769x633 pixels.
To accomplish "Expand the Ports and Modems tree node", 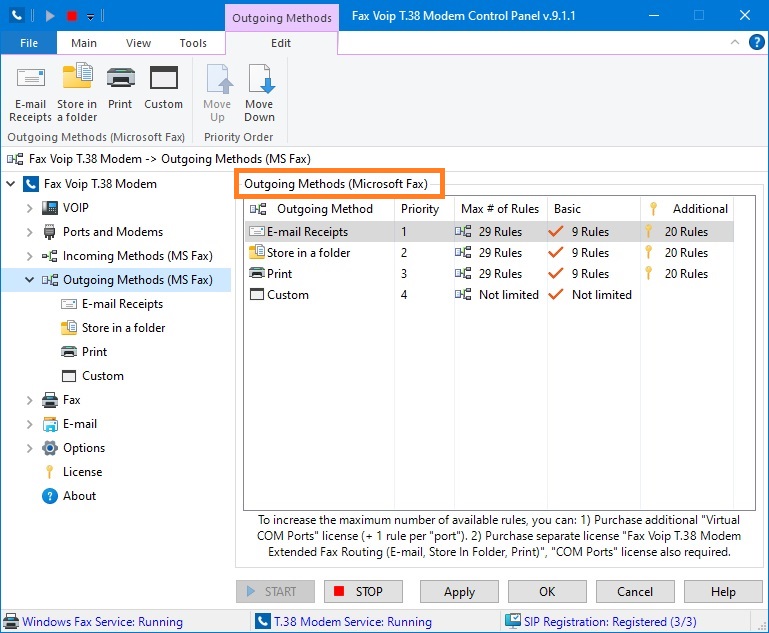I will point(29,232).
